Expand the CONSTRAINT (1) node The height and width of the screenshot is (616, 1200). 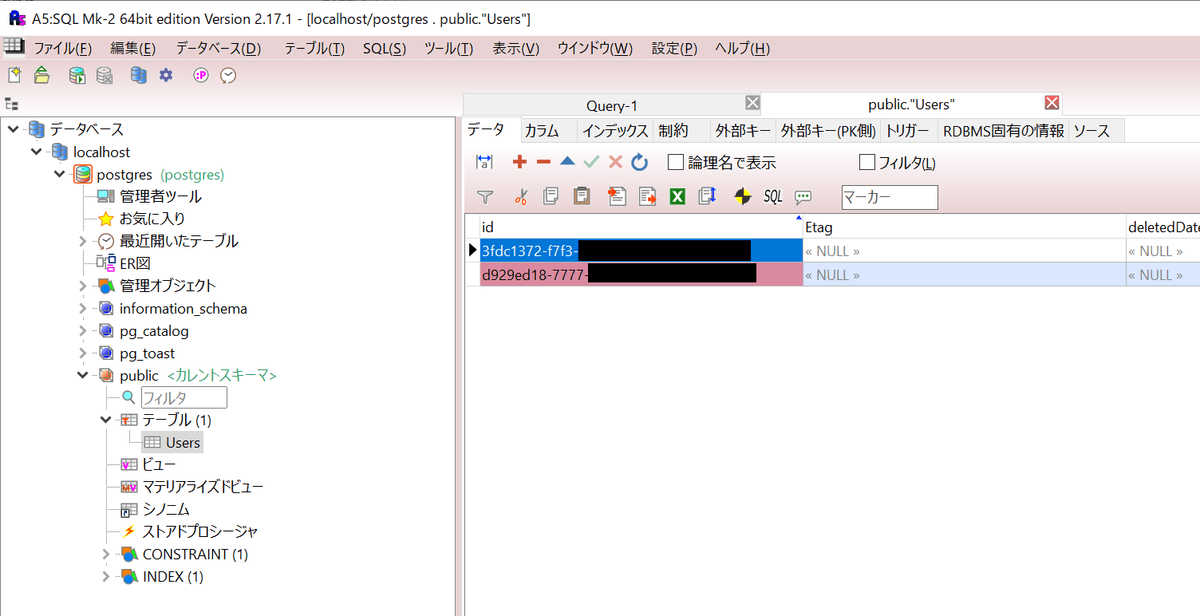pyautogui.click(x=106, y=554)
